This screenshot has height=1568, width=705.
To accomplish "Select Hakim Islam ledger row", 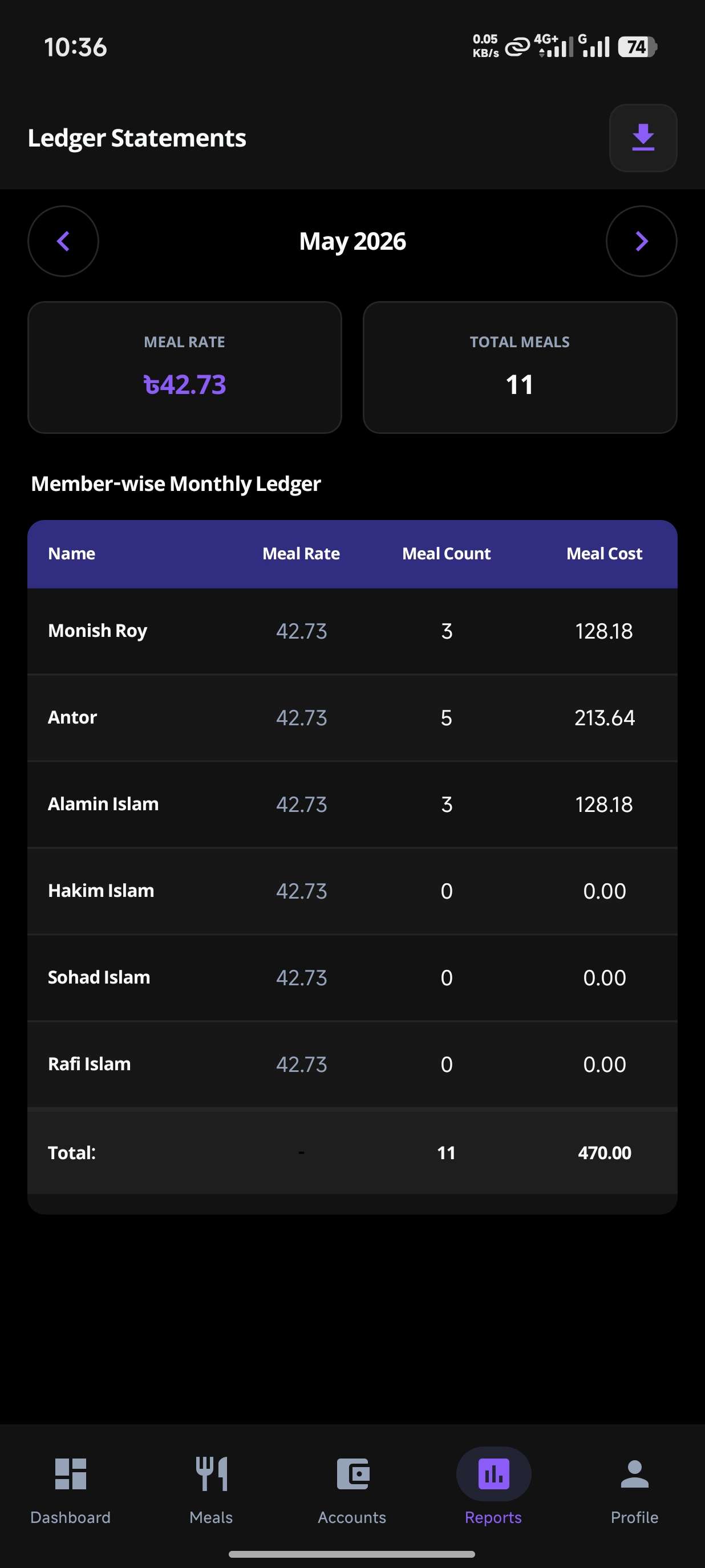I will (352, 891).
